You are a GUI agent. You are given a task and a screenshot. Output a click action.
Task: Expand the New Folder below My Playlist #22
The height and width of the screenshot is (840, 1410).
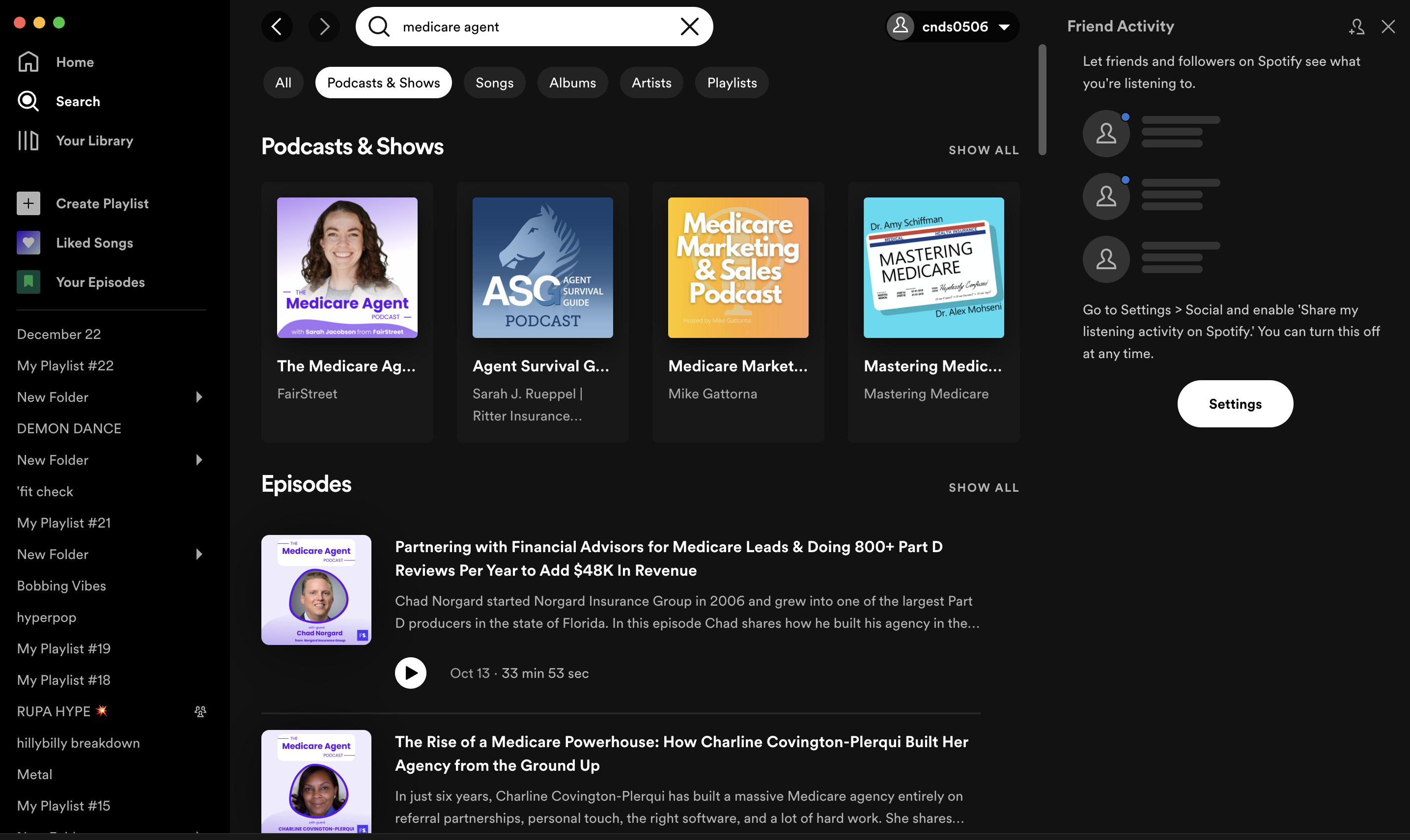(x=198, y=397)
